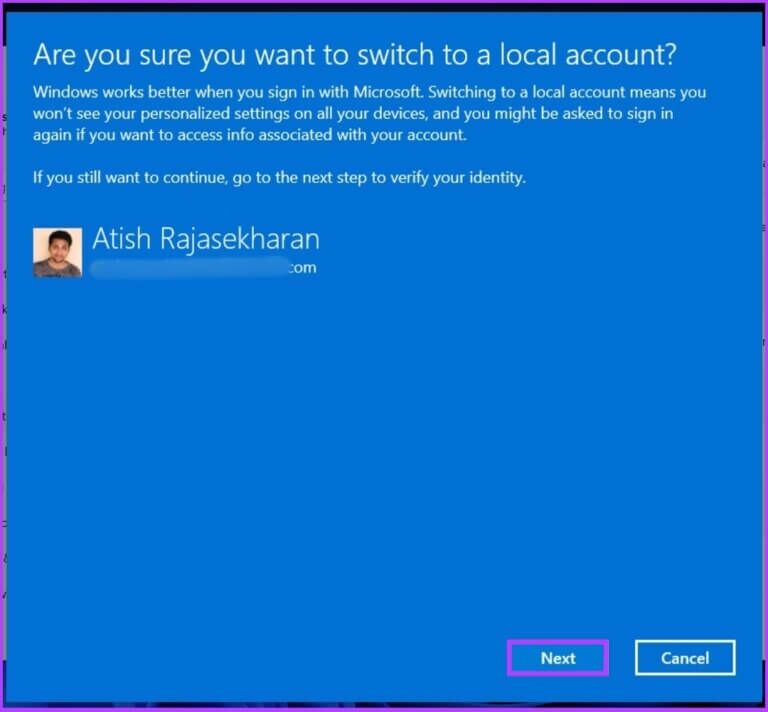Image resolution: width=768 pixels, height=712 pixels.
Task: Click the account name Atish Rajasekharan
Action: pos(206,239)
